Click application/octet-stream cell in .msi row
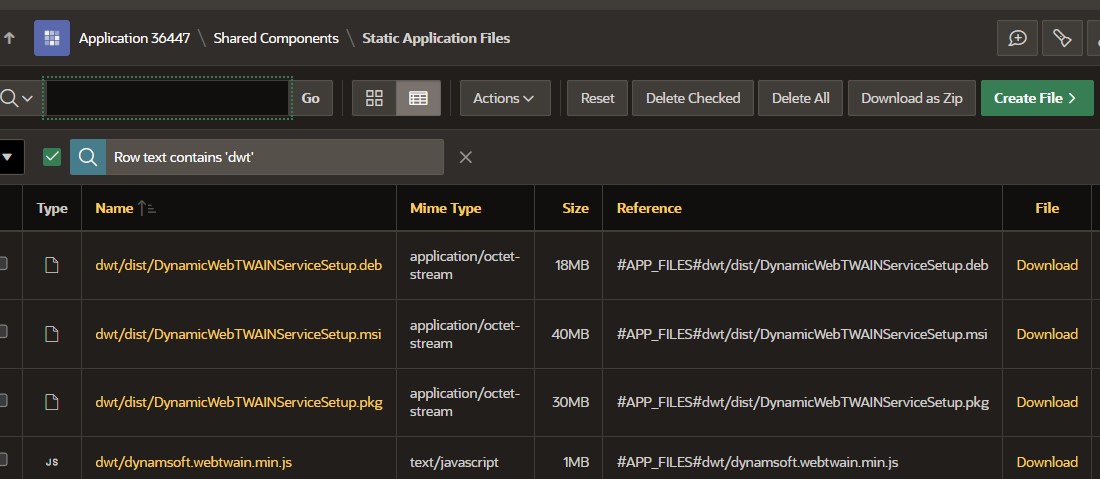Viewport: 1100px width, 479px height. [x=464, y=334]
